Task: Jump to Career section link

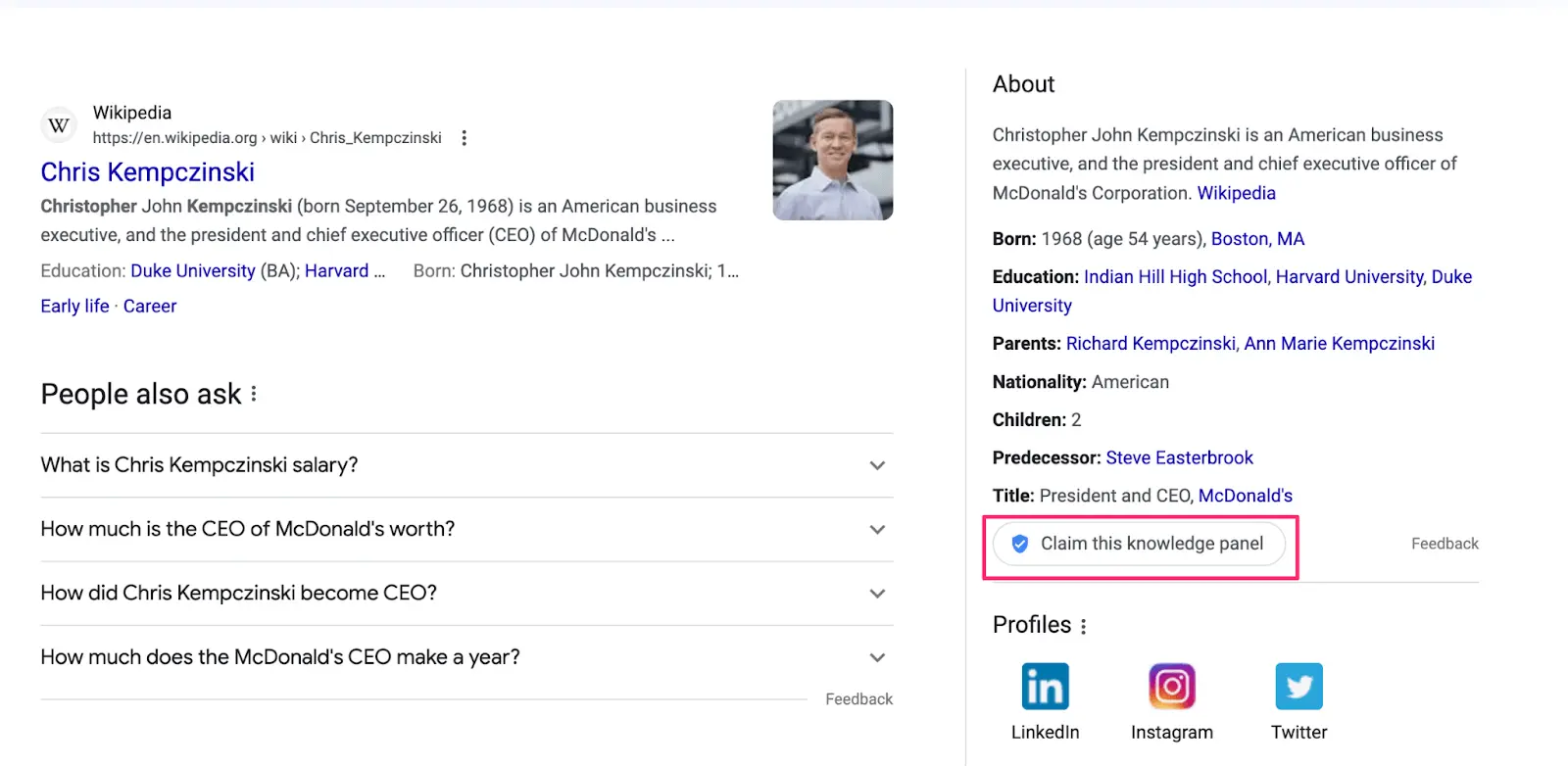Action: click(x=150, y=307)
